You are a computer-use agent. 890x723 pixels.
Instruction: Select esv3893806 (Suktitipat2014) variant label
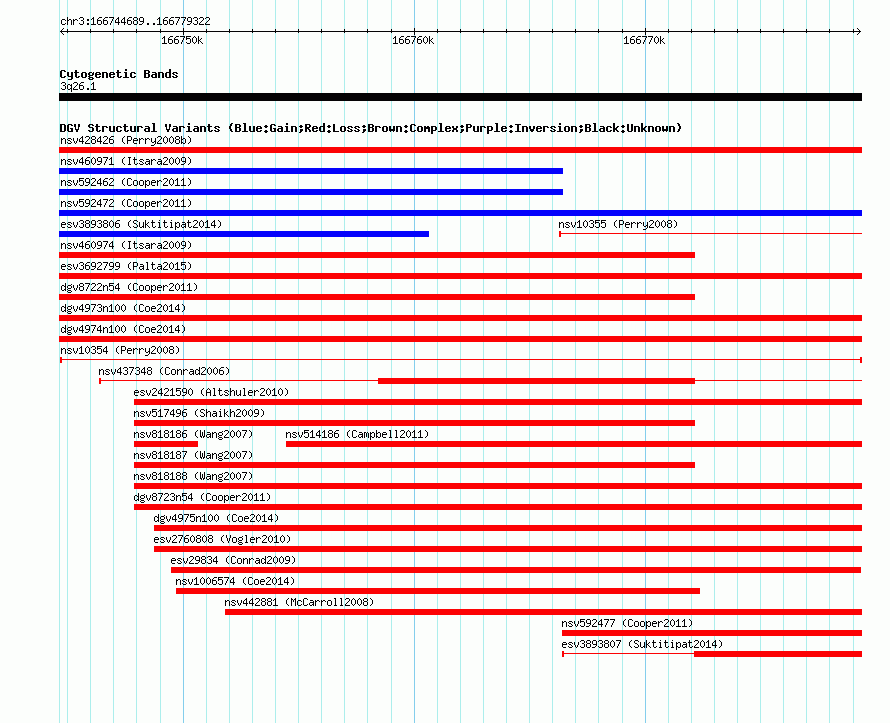[x=141, y=224]
